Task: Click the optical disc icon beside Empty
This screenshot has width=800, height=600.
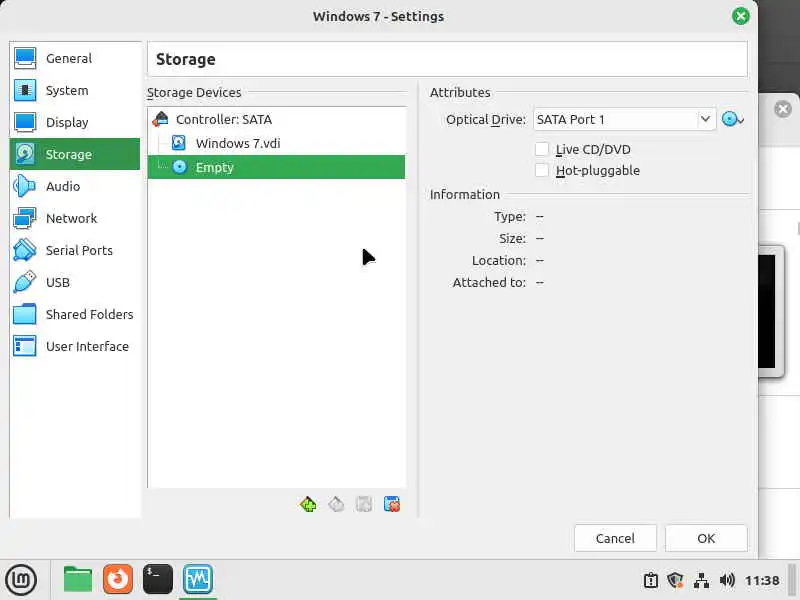Action: (x=180, y=167)
